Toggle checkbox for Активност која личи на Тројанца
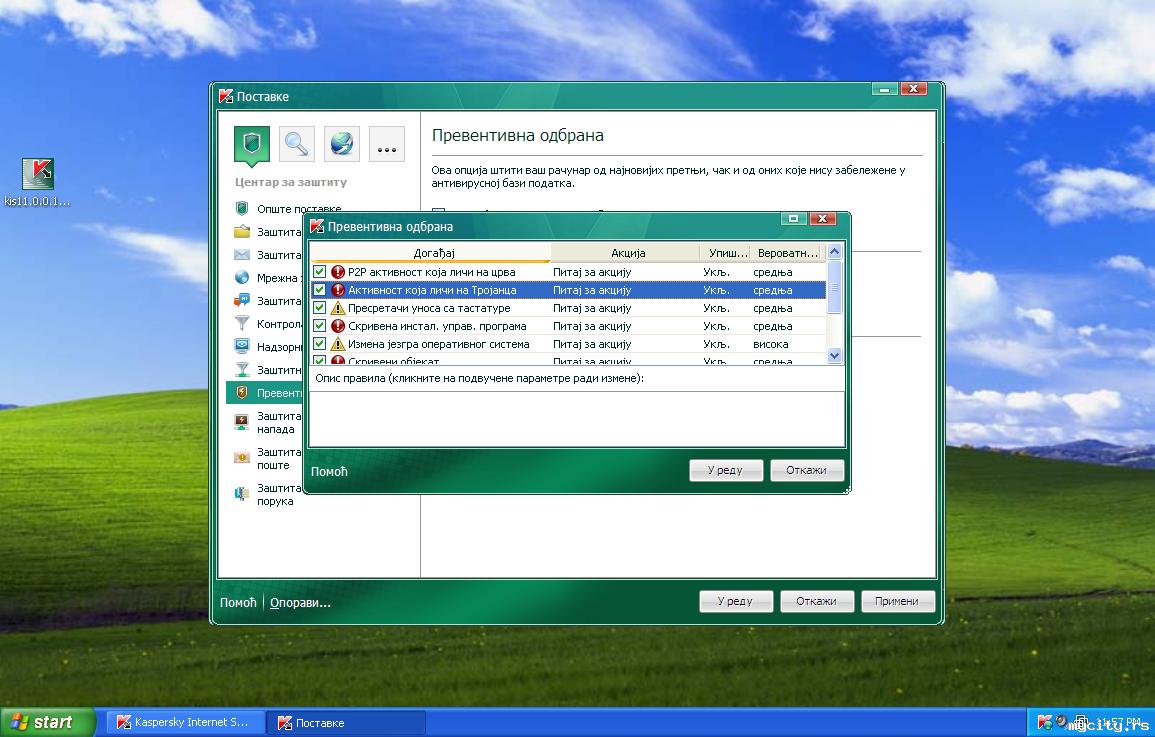1155x737 pixels. click(x=320, y=290)
